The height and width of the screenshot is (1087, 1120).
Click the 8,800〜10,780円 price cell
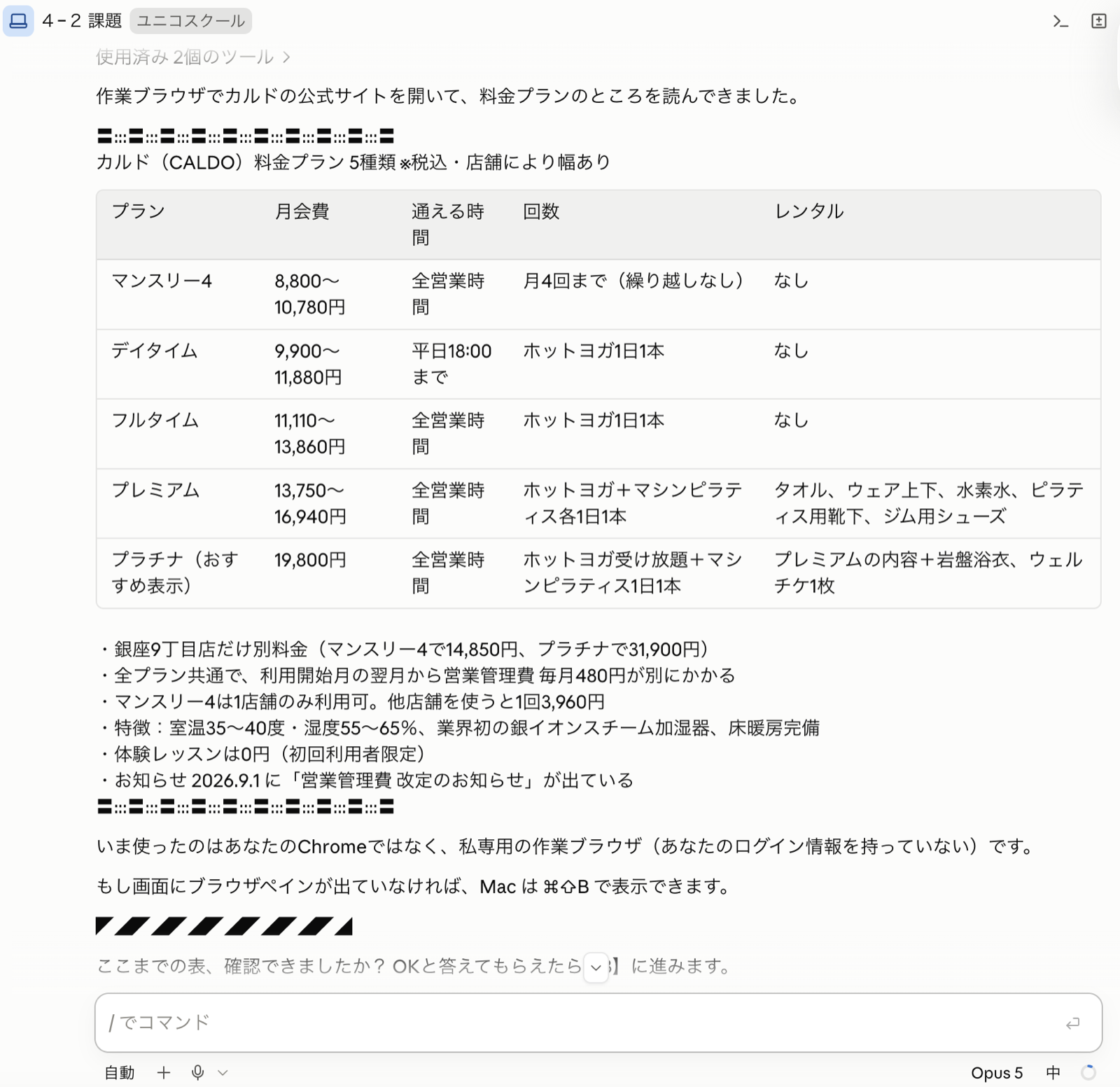point(309,294)
